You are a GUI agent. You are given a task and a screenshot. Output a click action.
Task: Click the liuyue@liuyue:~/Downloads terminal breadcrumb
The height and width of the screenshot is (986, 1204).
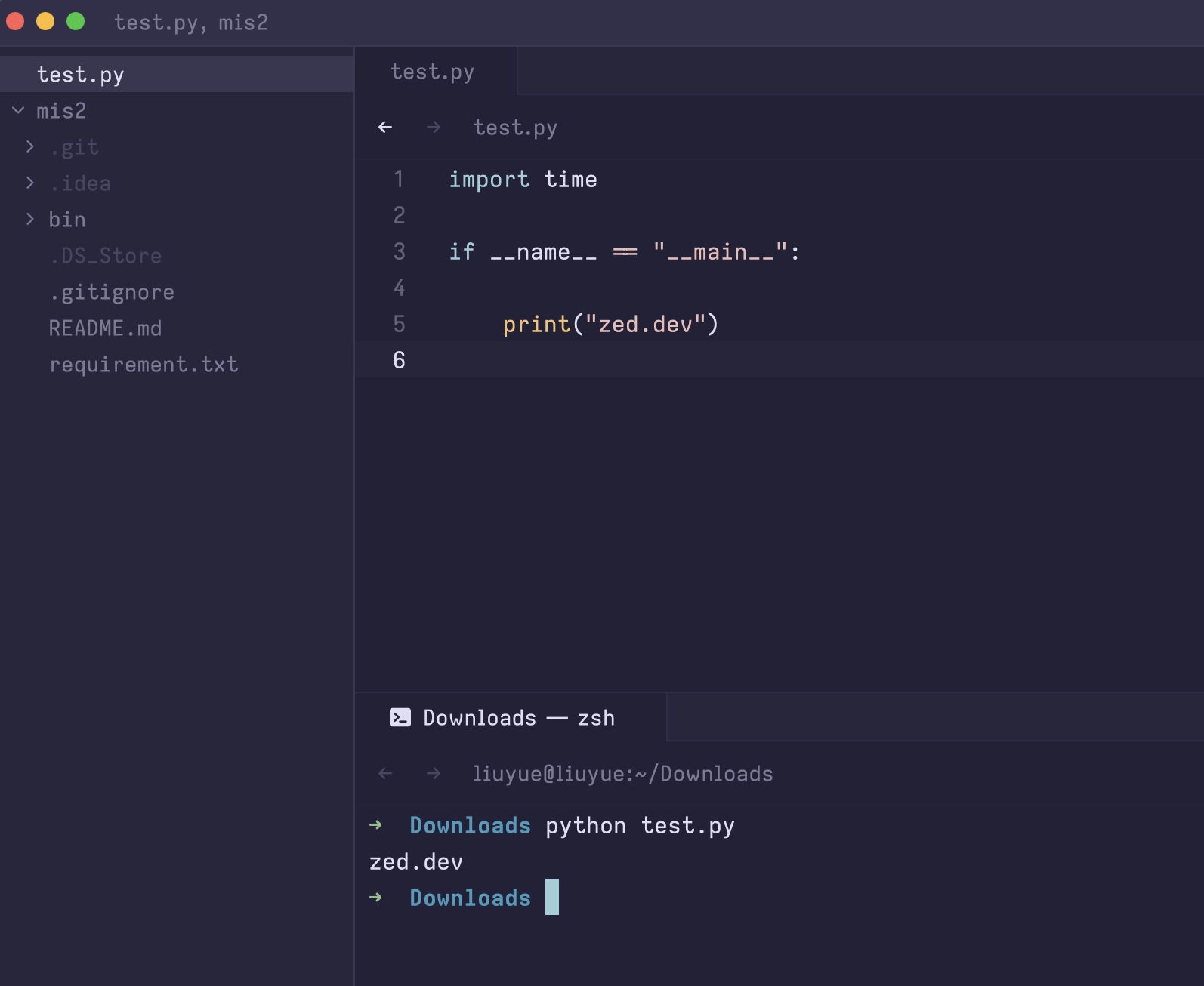coord(622,774)
